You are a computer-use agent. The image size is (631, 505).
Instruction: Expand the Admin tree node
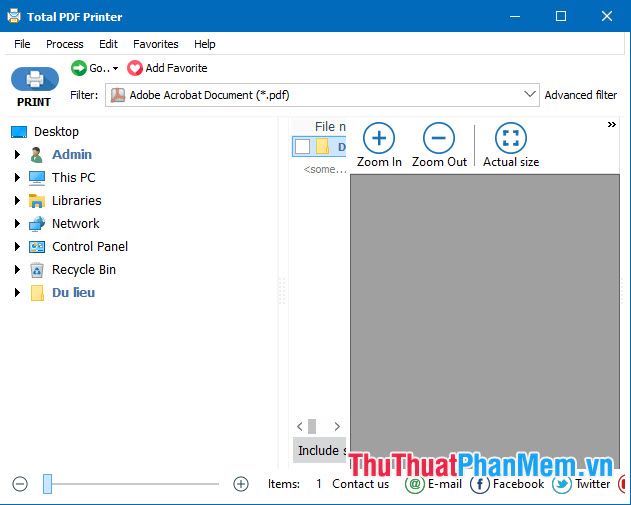point(17,155)
